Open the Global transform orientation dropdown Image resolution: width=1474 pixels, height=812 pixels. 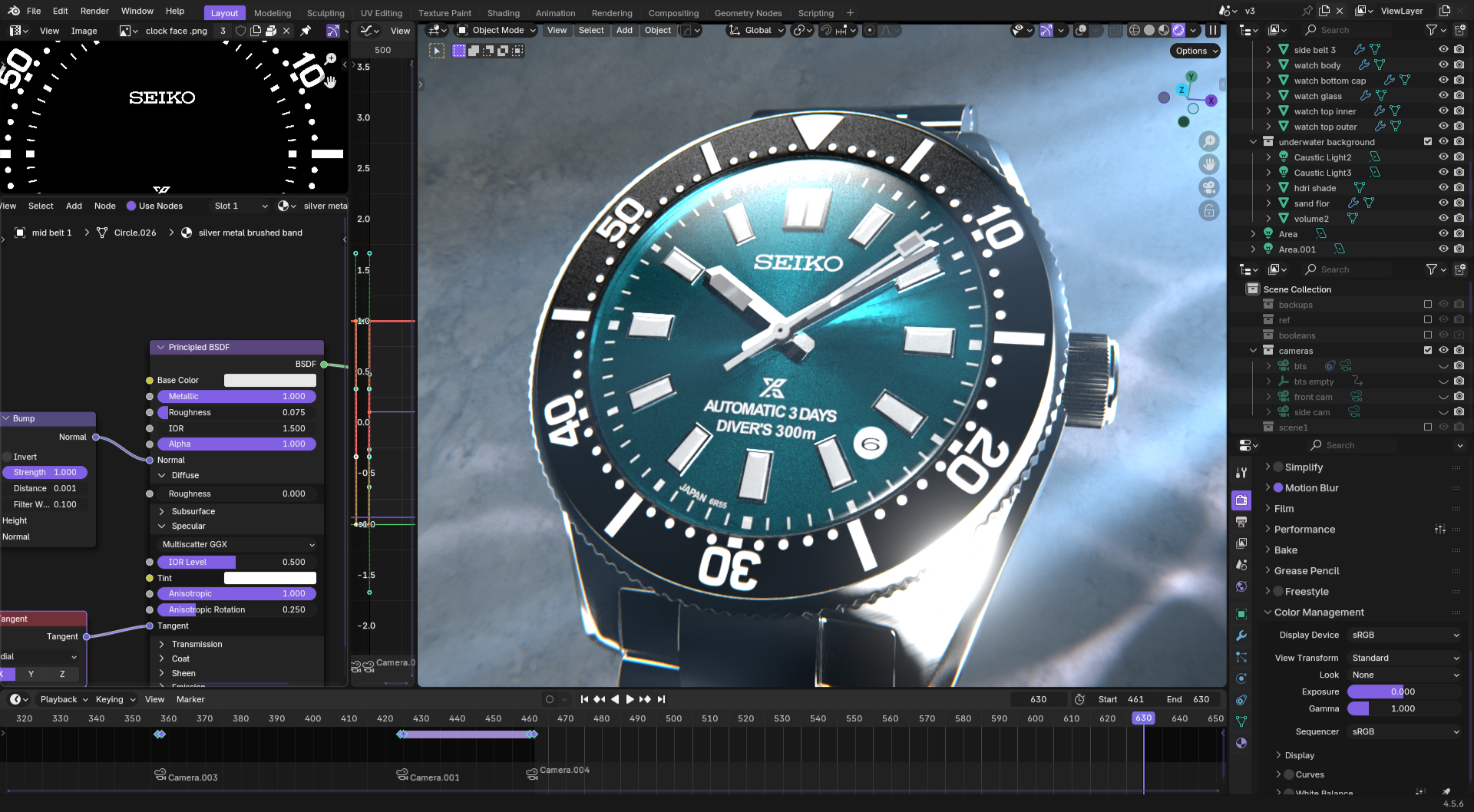756,31
